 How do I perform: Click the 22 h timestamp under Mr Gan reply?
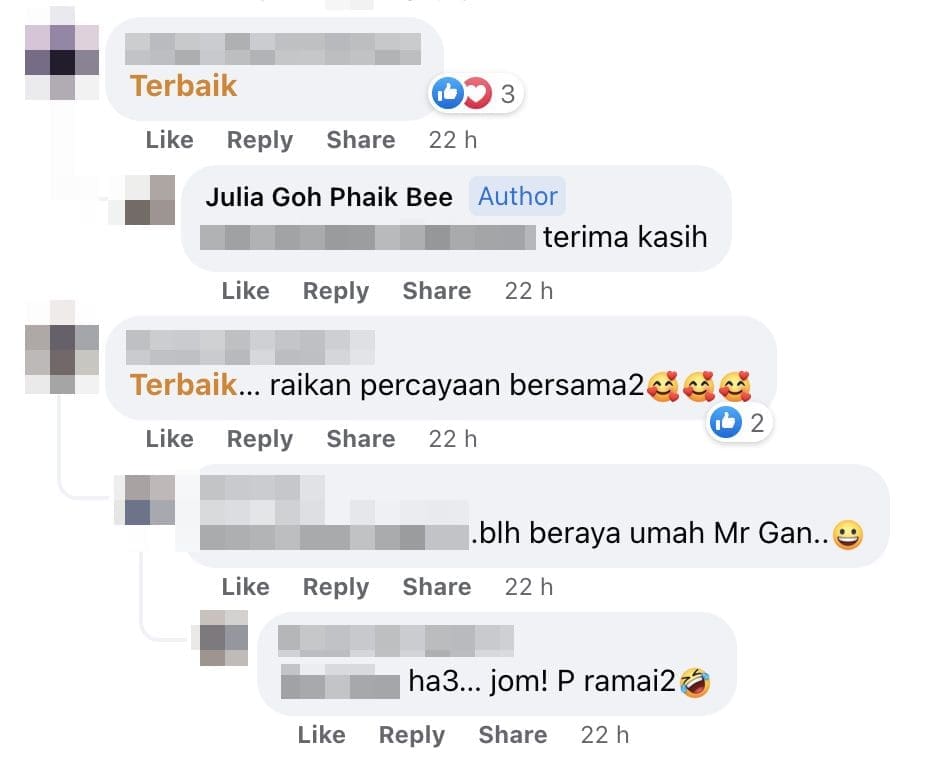click(x=529, y=587)
